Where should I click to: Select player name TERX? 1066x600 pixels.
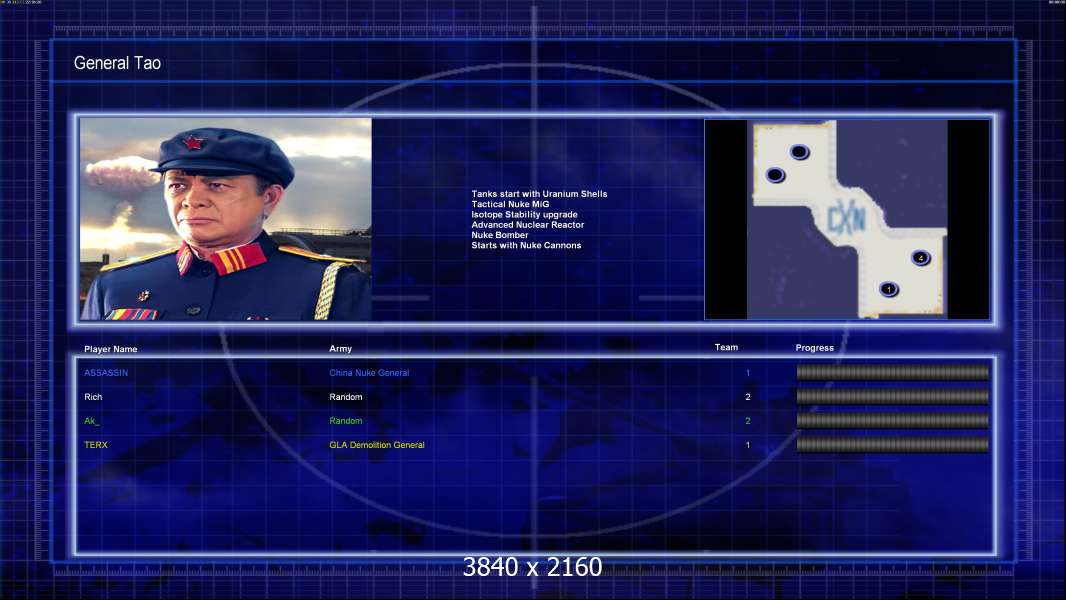click(x=96, y=445)
